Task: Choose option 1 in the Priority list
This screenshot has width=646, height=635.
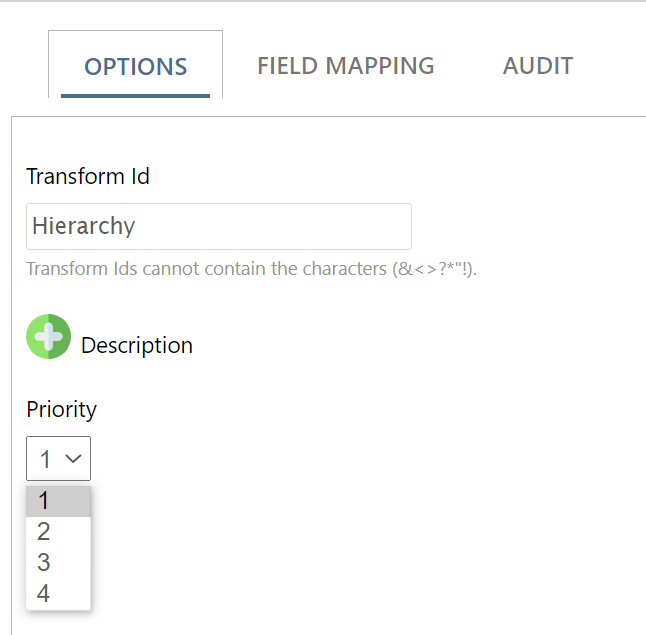Action: point(59,501)
